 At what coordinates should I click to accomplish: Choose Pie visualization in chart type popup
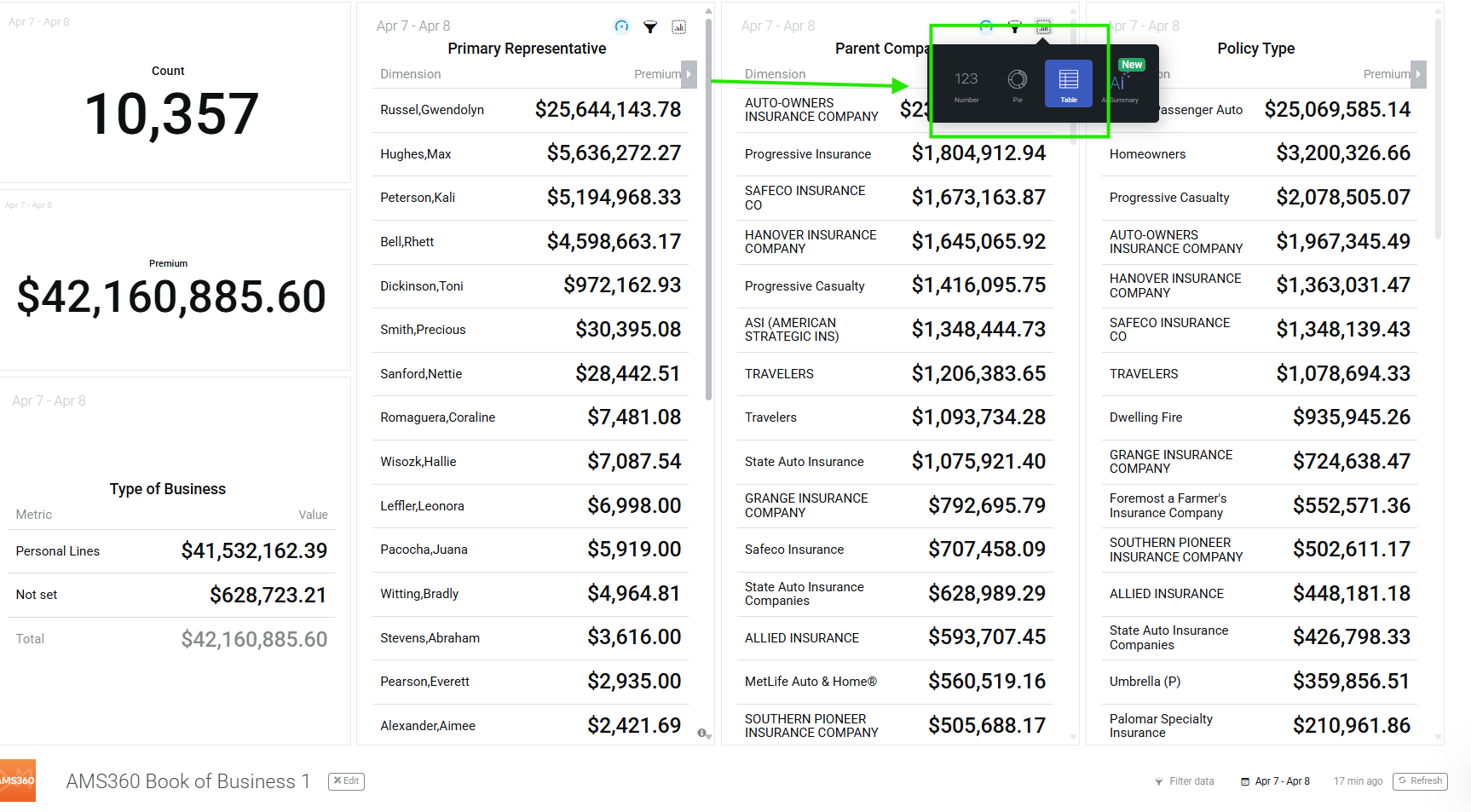point(1018,84)
